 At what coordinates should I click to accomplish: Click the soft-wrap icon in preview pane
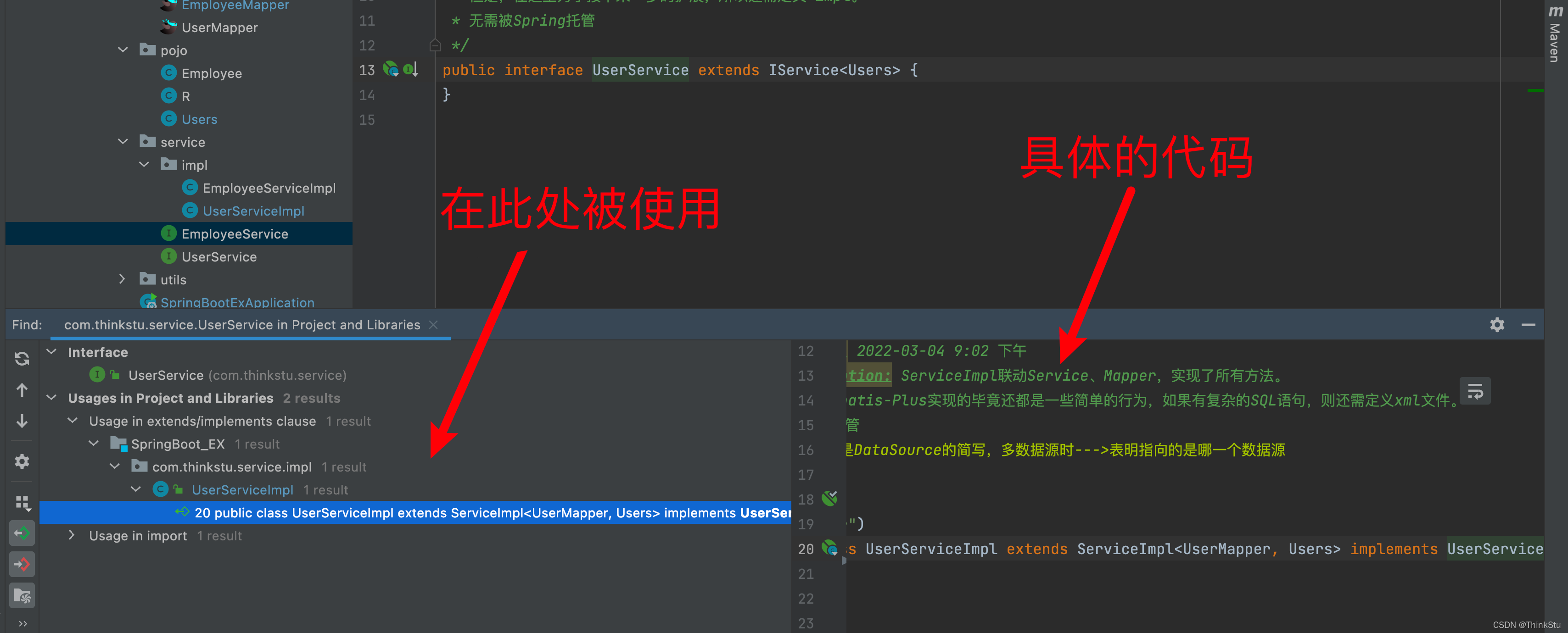click(1474, 392)
